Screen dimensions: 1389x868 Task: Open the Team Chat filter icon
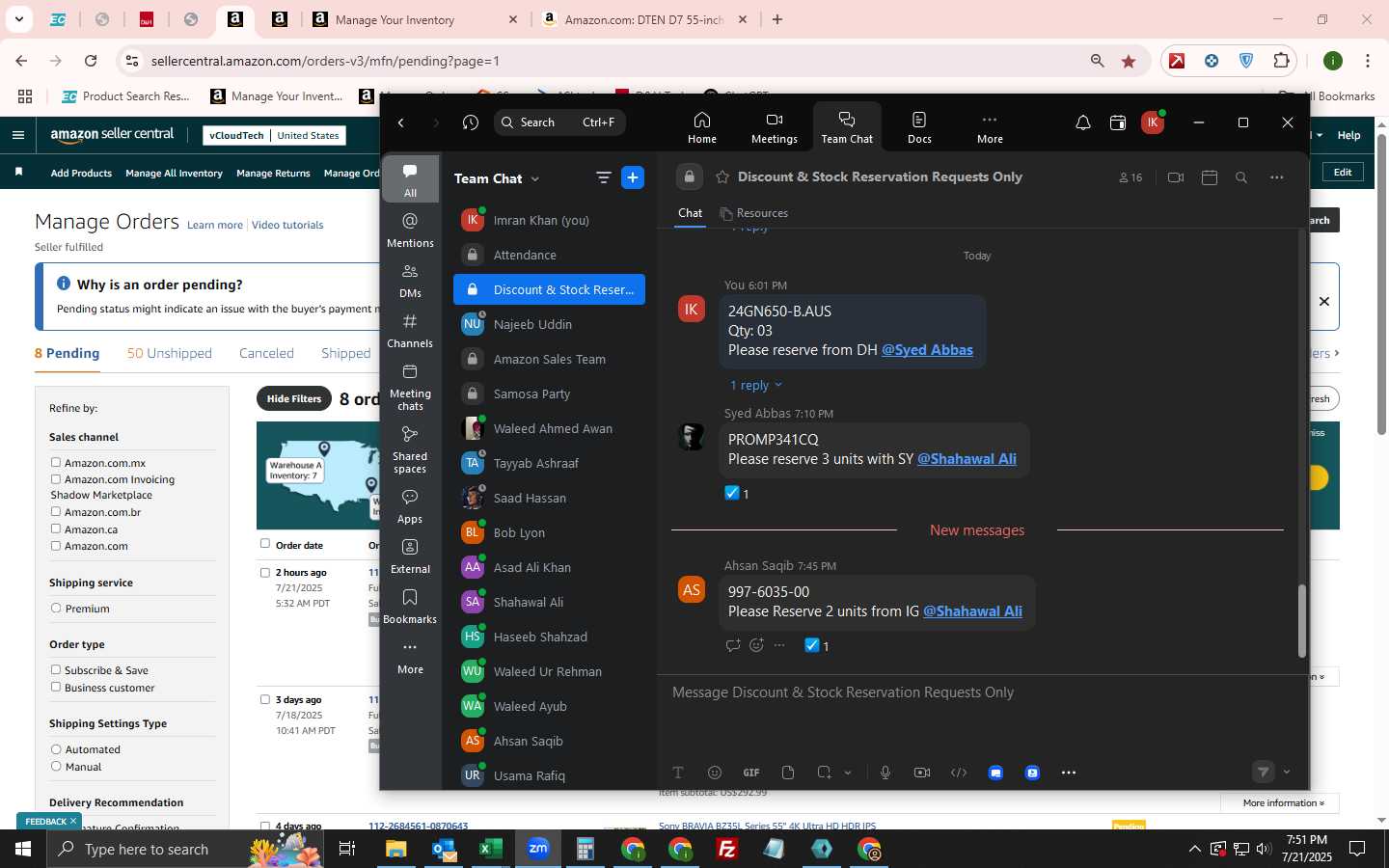pyautogui.click(x=604, y=177)
